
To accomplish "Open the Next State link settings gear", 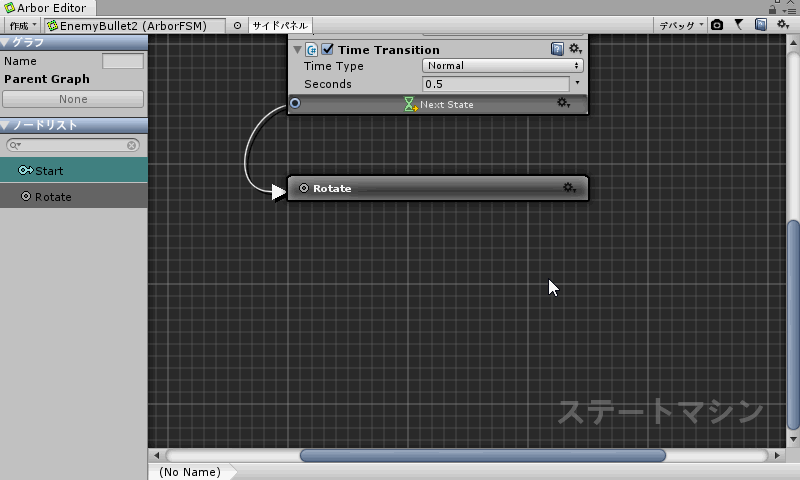I will pos(563,104).
